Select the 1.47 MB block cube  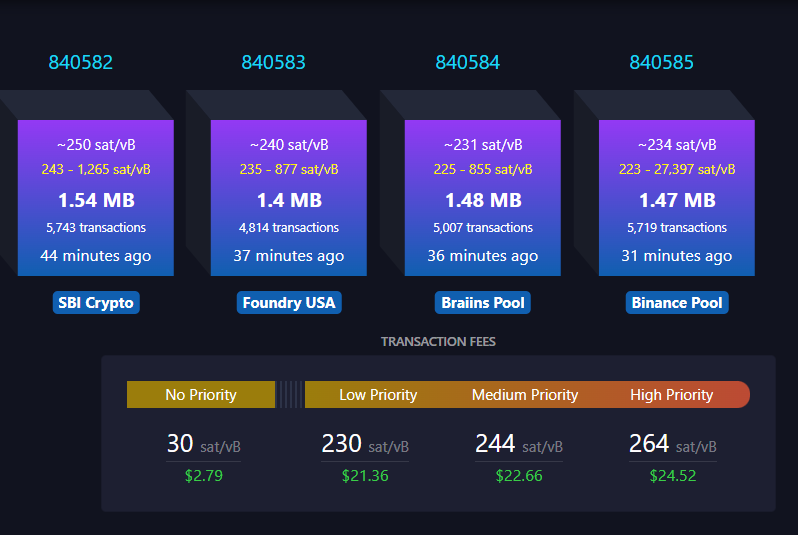[677, 198]
